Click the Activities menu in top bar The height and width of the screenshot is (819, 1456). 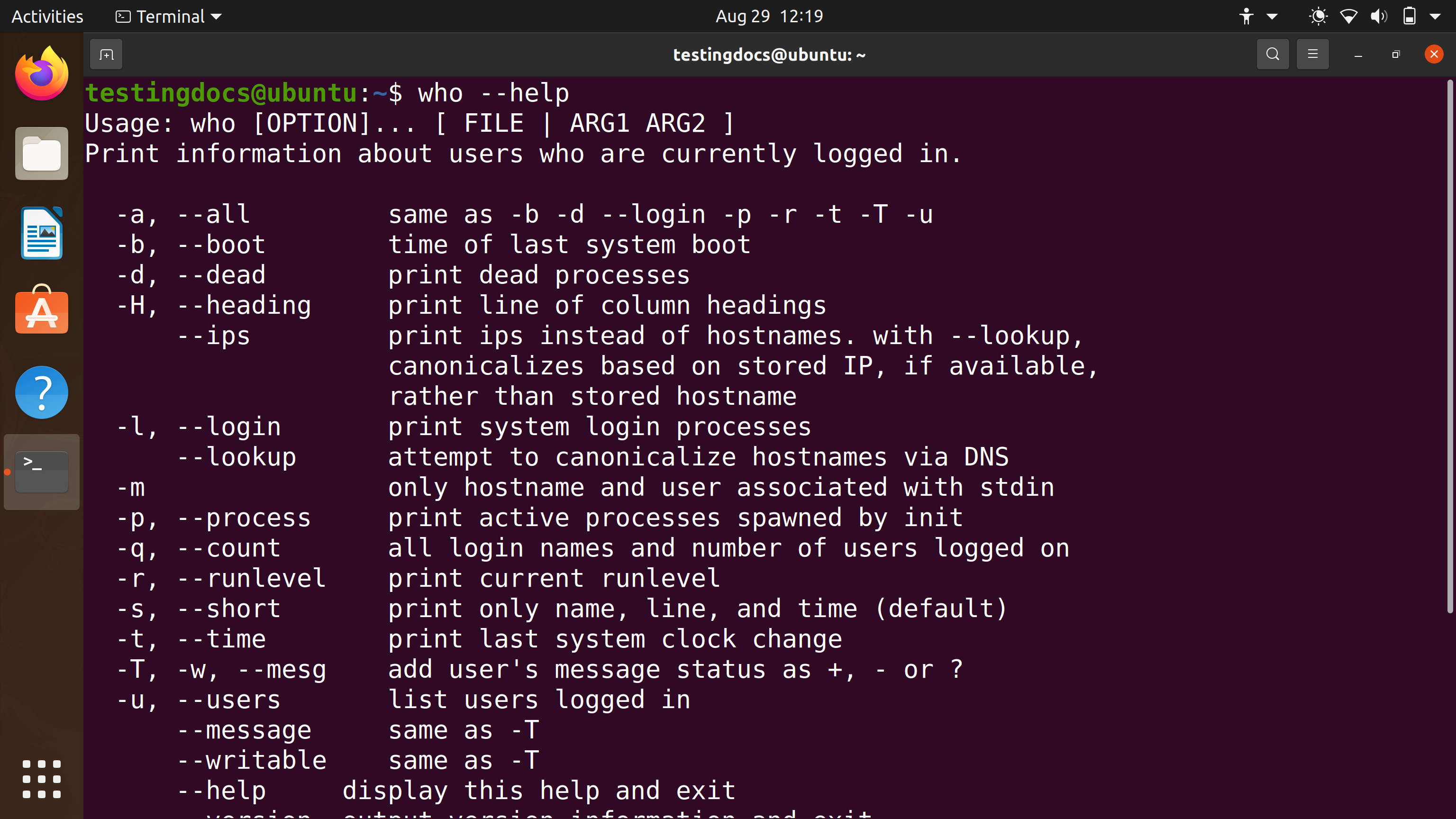pyautogui.click(x=47, y=16)
